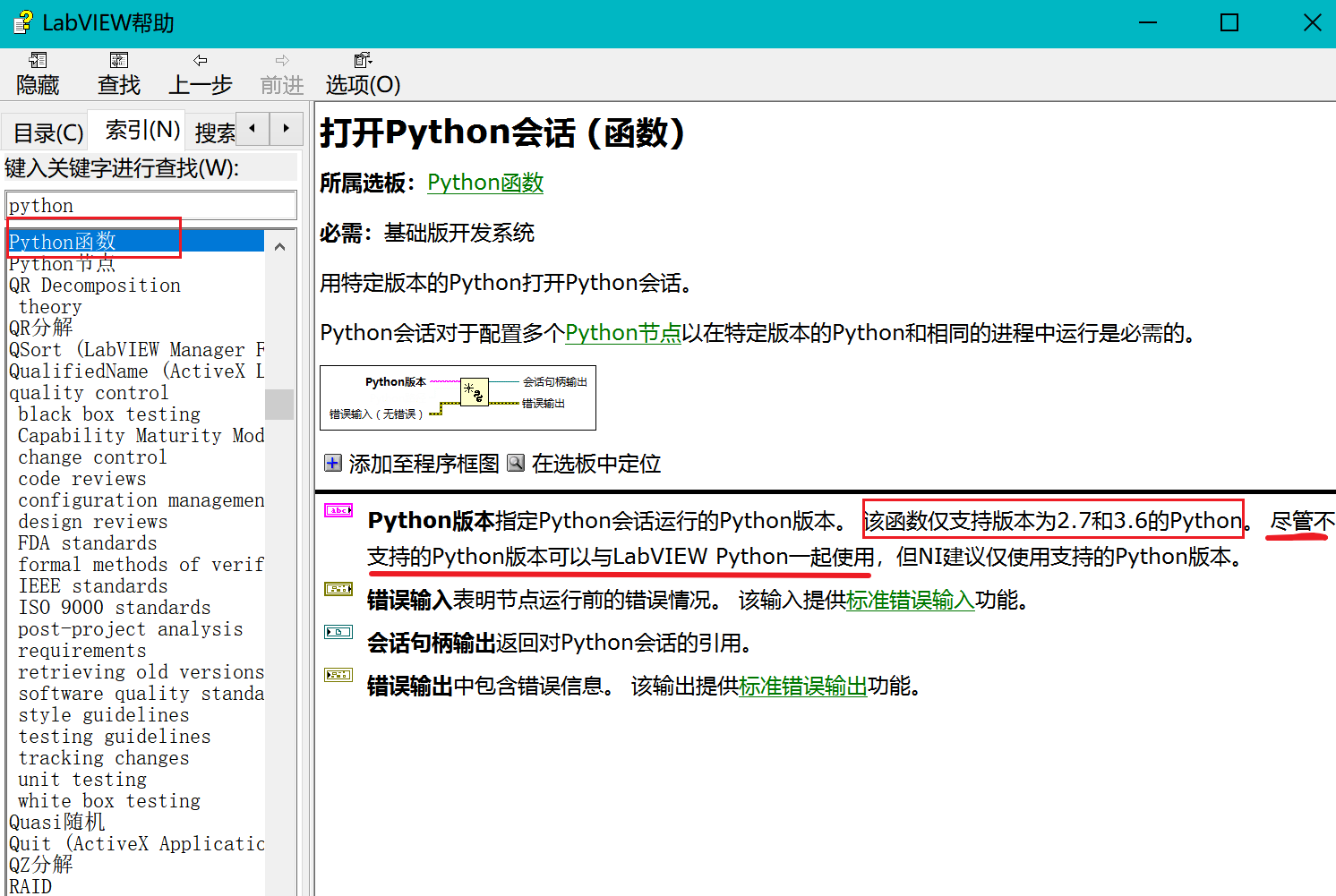Open the Python函数 palette link
The height and width of the screenshot is (896, 1336).
(485, 183)
